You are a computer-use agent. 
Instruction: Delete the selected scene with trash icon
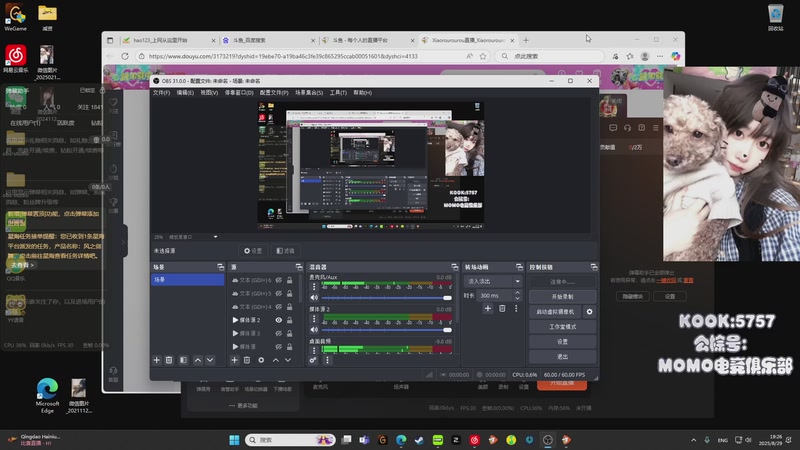169,360
